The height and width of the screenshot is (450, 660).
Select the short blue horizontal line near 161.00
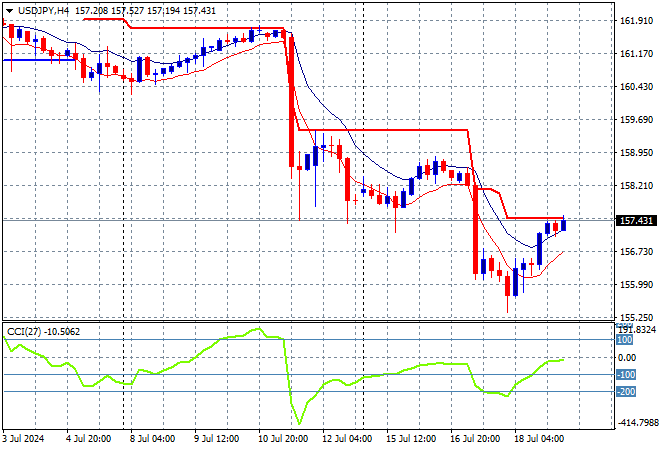click(x=39, y=60)
